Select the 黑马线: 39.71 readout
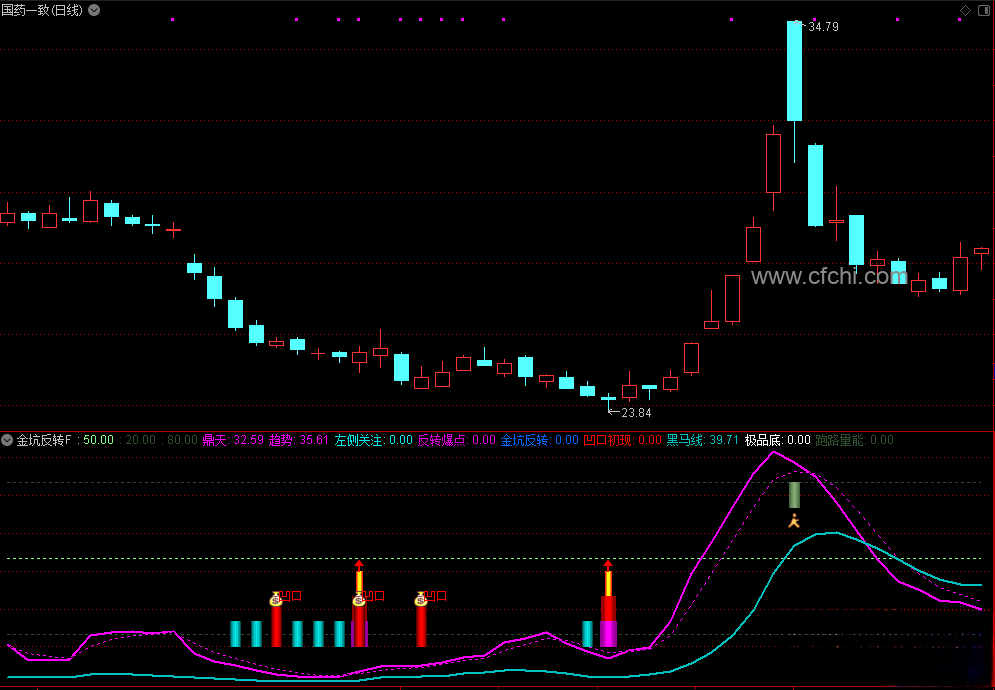 pyautogui.click(x=702, y=440)
